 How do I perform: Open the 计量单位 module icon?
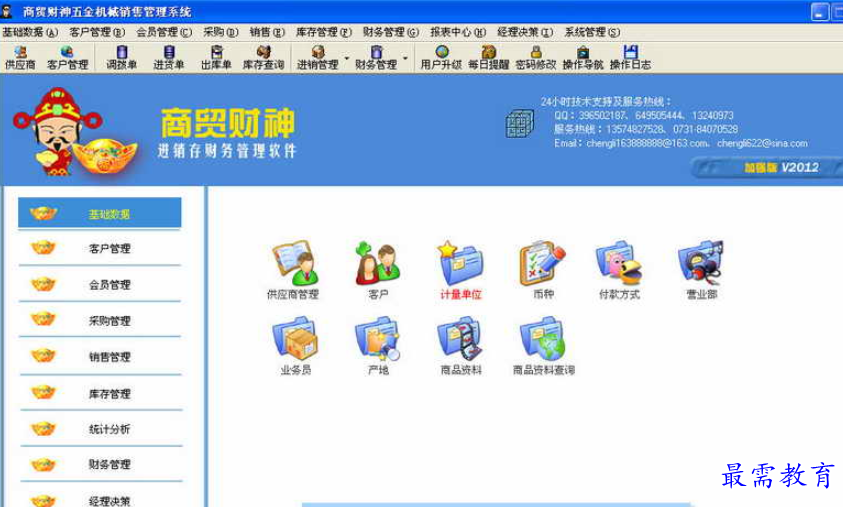click(x=461, y=270)
